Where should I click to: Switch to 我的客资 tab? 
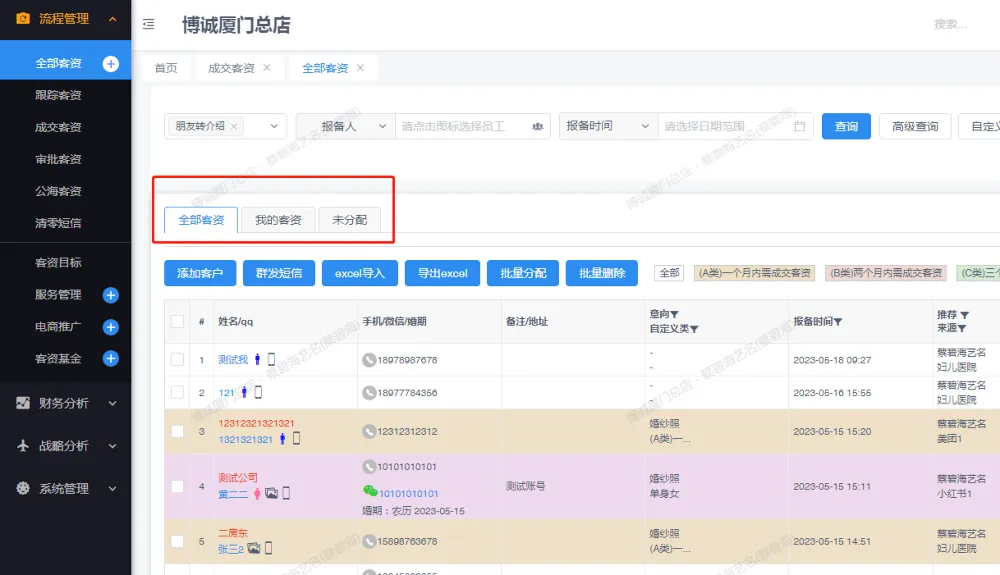coord(278,220)
